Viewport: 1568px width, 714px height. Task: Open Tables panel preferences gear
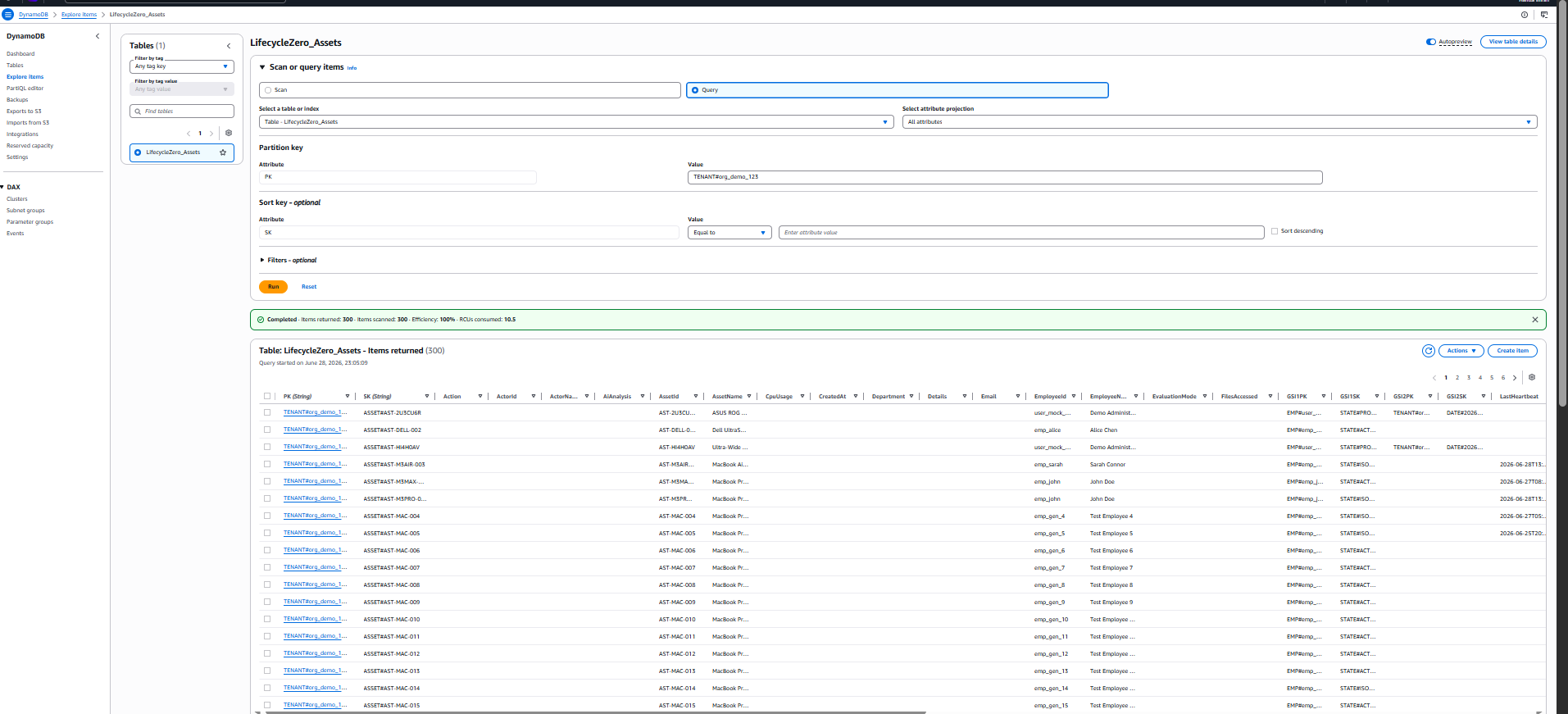[229, 133]
